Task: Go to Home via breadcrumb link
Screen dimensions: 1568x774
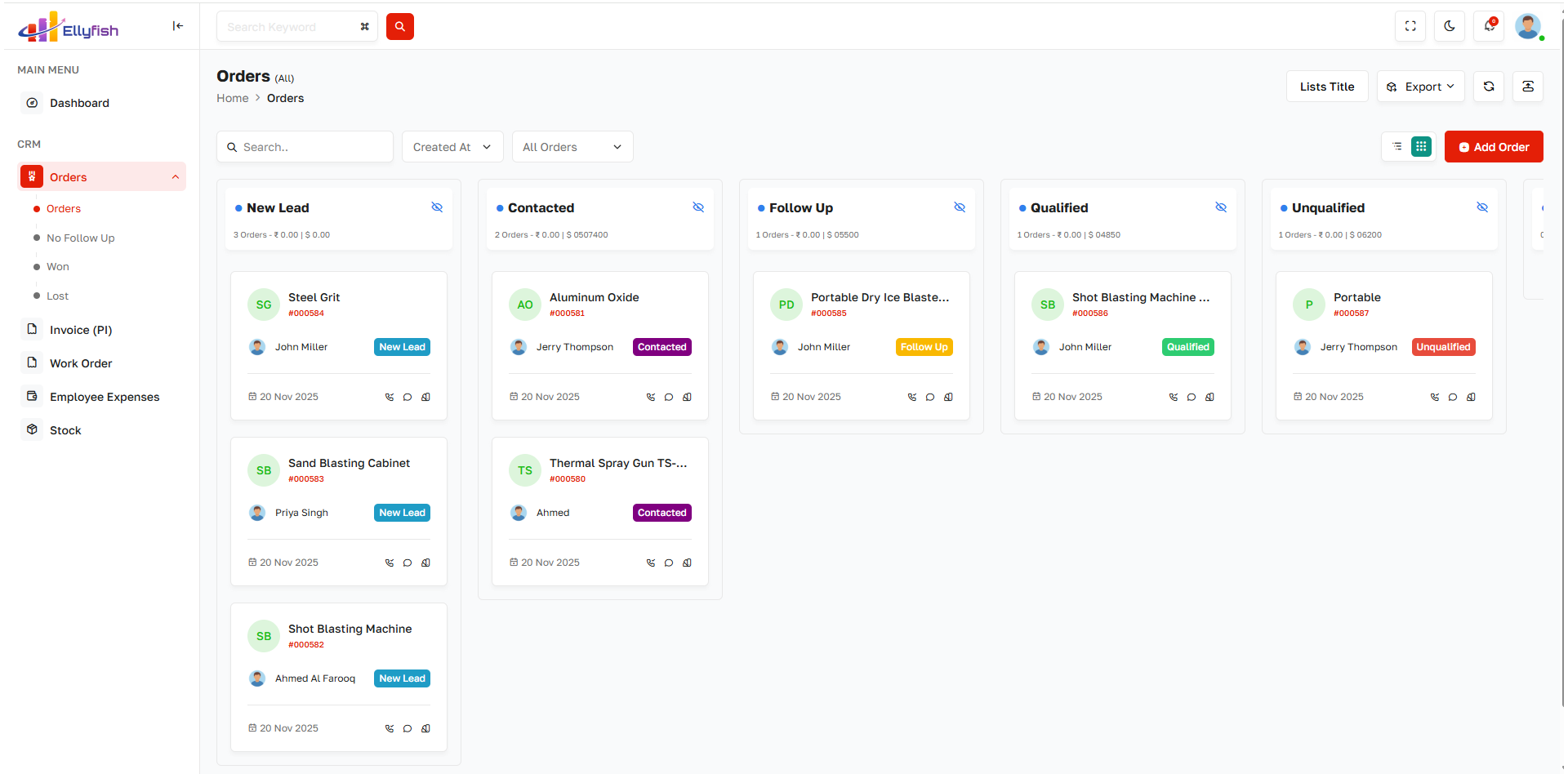Action: coord(232,98)
